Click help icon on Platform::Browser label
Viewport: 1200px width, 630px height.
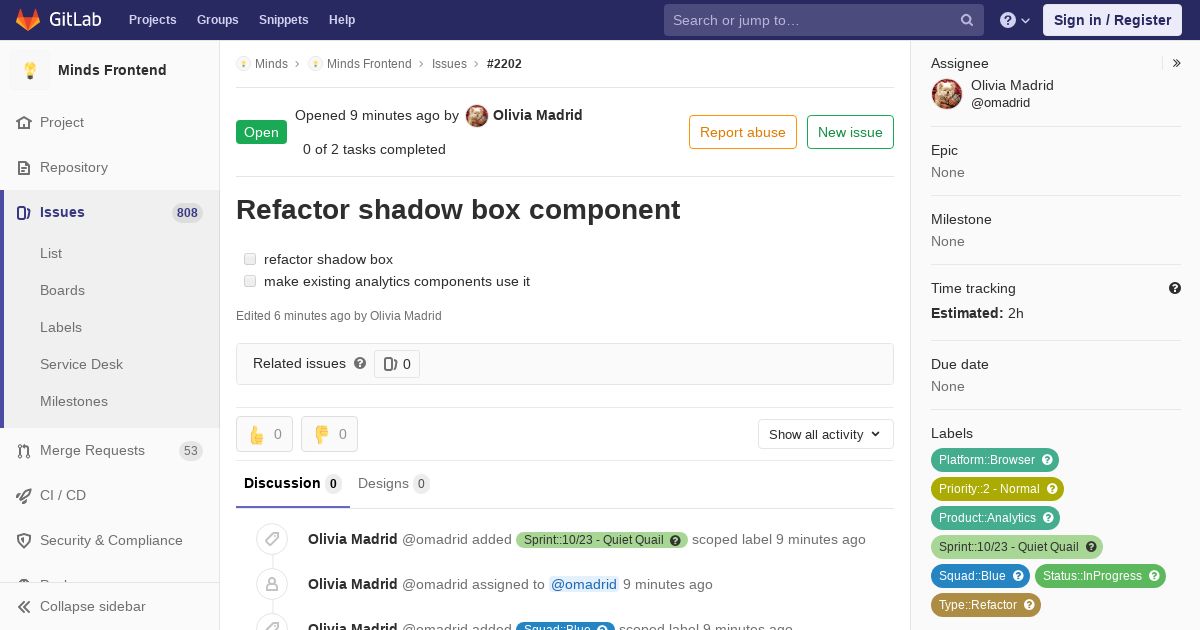(x=1048, y=460)
